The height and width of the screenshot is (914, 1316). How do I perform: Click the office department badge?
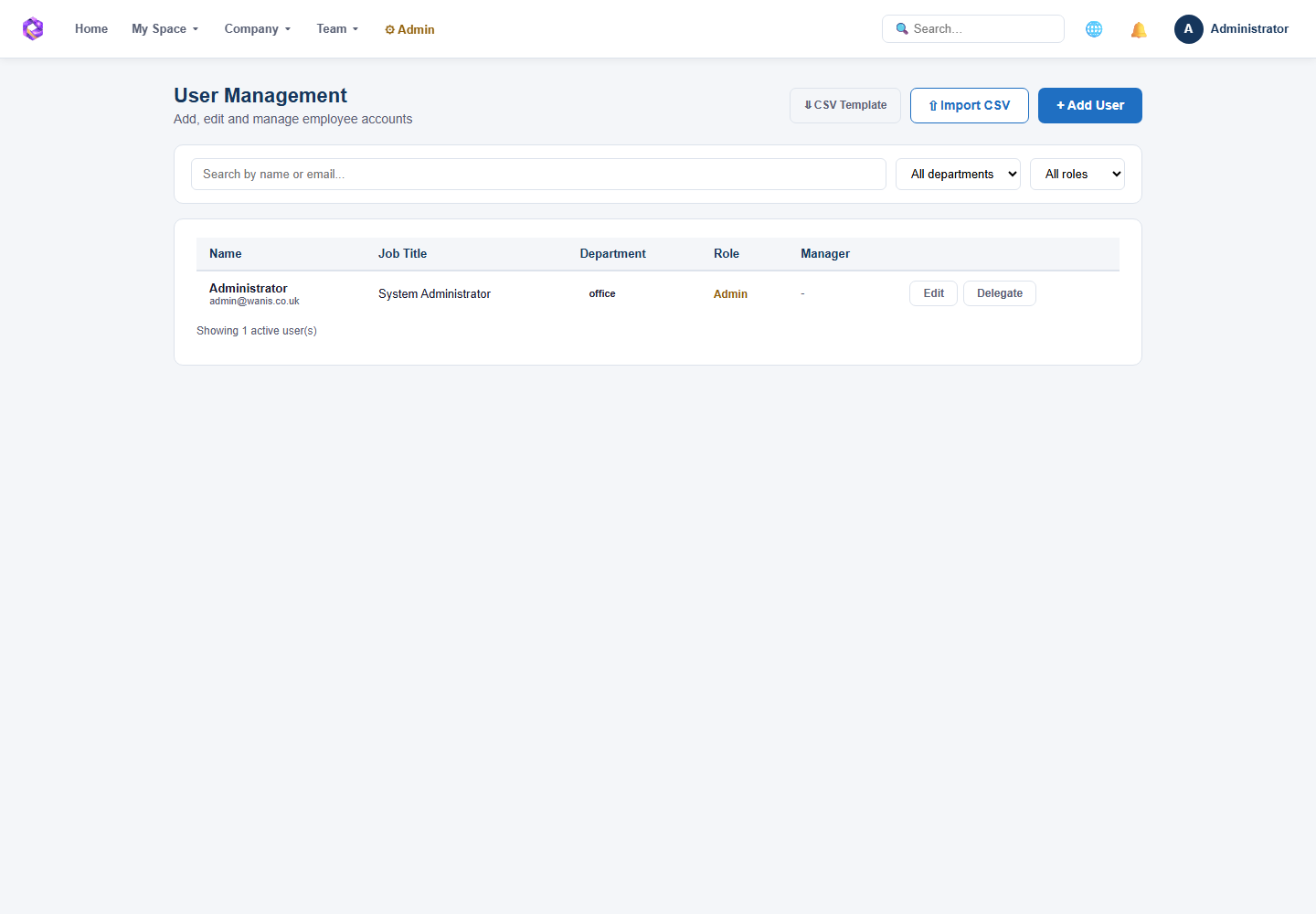[x=602, y=293]
